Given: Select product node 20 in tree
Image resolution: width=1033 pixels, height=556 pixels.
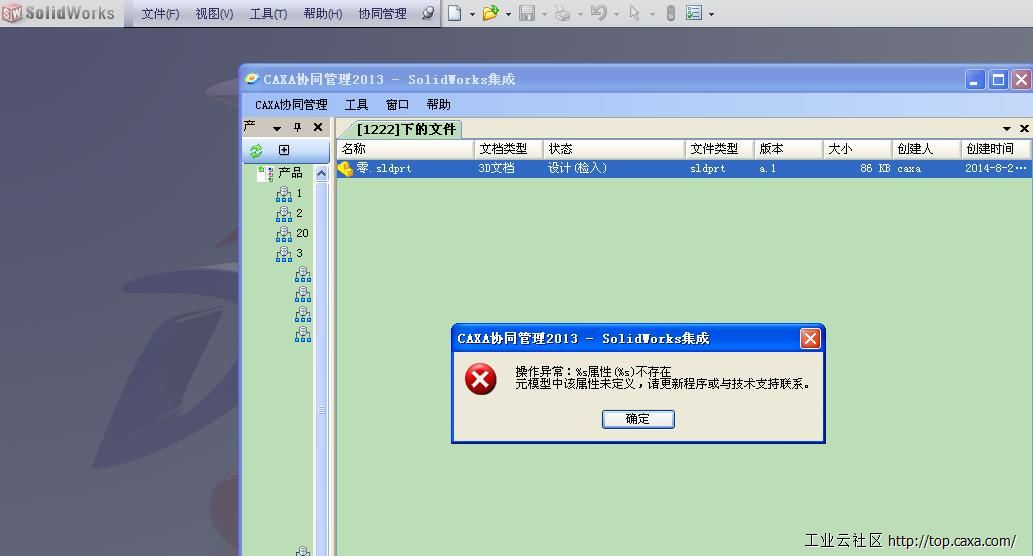Looking at the screenshot, I should coord(302,233).
